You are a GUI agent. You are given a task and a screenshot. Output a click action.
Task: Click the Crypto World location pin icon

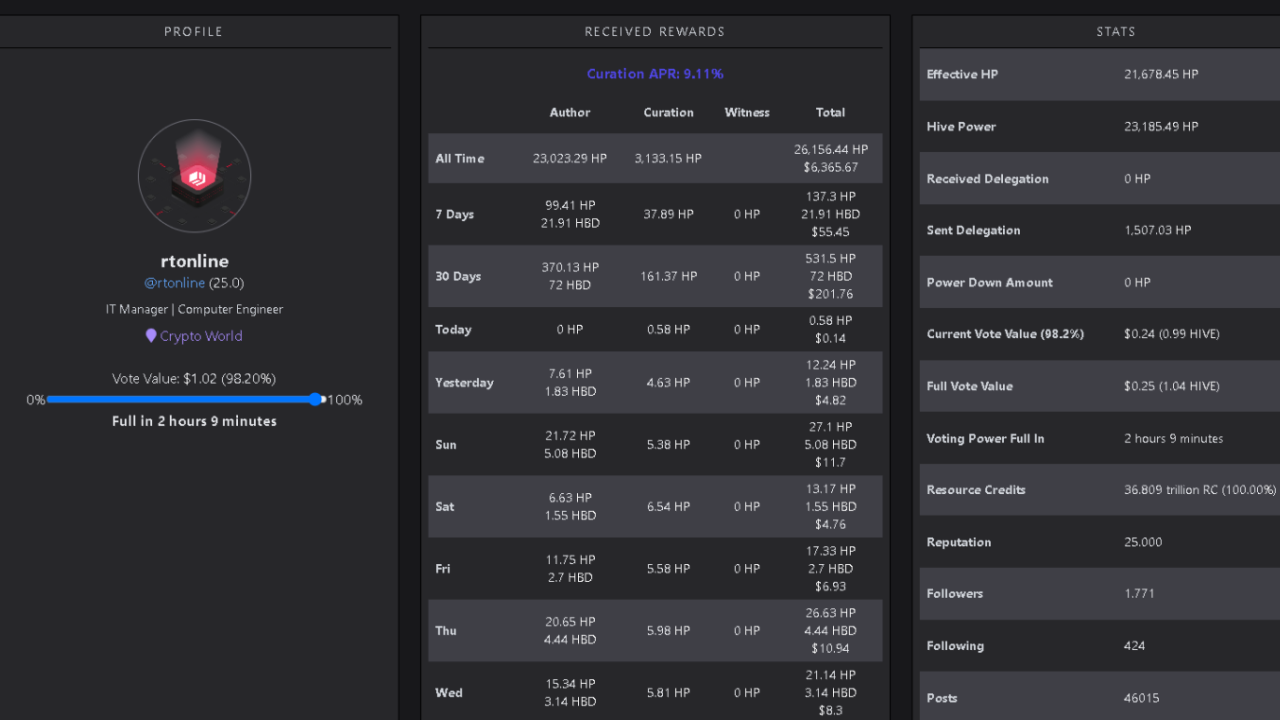tap(151, 336)
